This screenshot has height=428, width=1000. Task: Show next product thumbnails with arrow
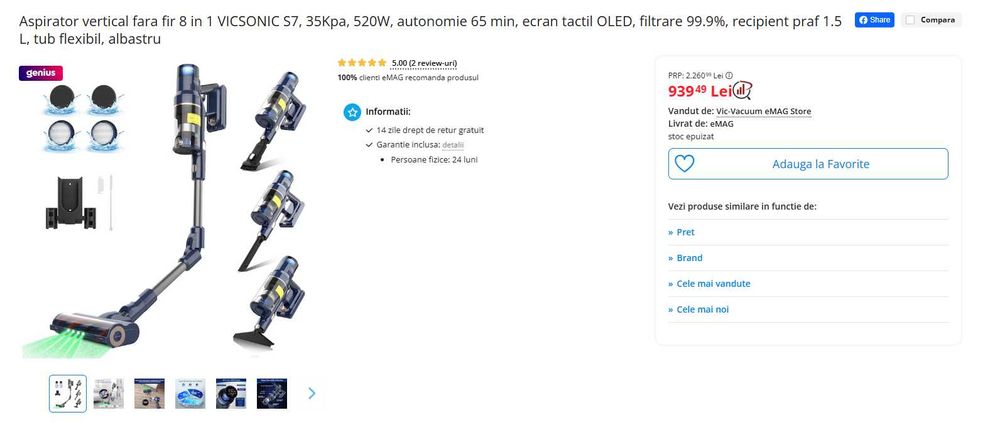coord(311,393)
